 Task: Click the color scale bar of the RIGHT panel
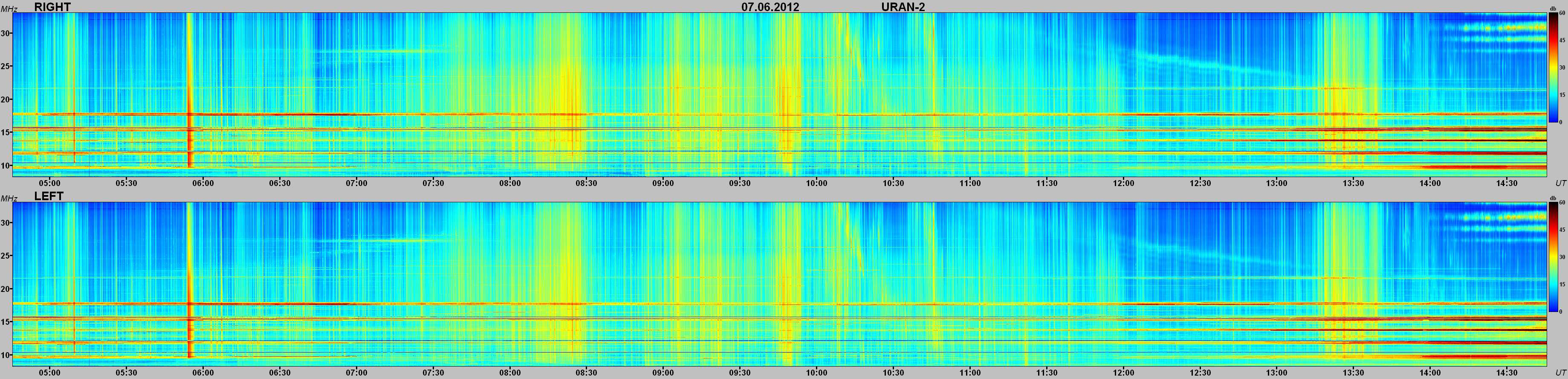pos(1554,67)
